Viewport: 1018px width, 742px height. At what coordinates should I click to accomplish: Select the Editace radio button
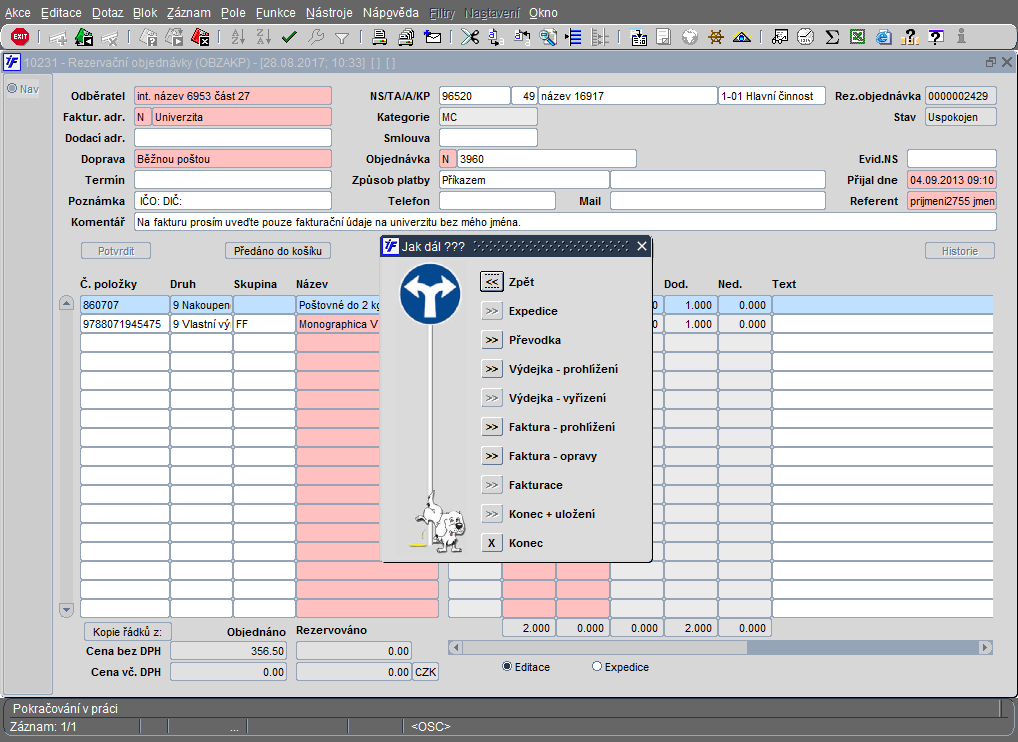click(507, 667)
